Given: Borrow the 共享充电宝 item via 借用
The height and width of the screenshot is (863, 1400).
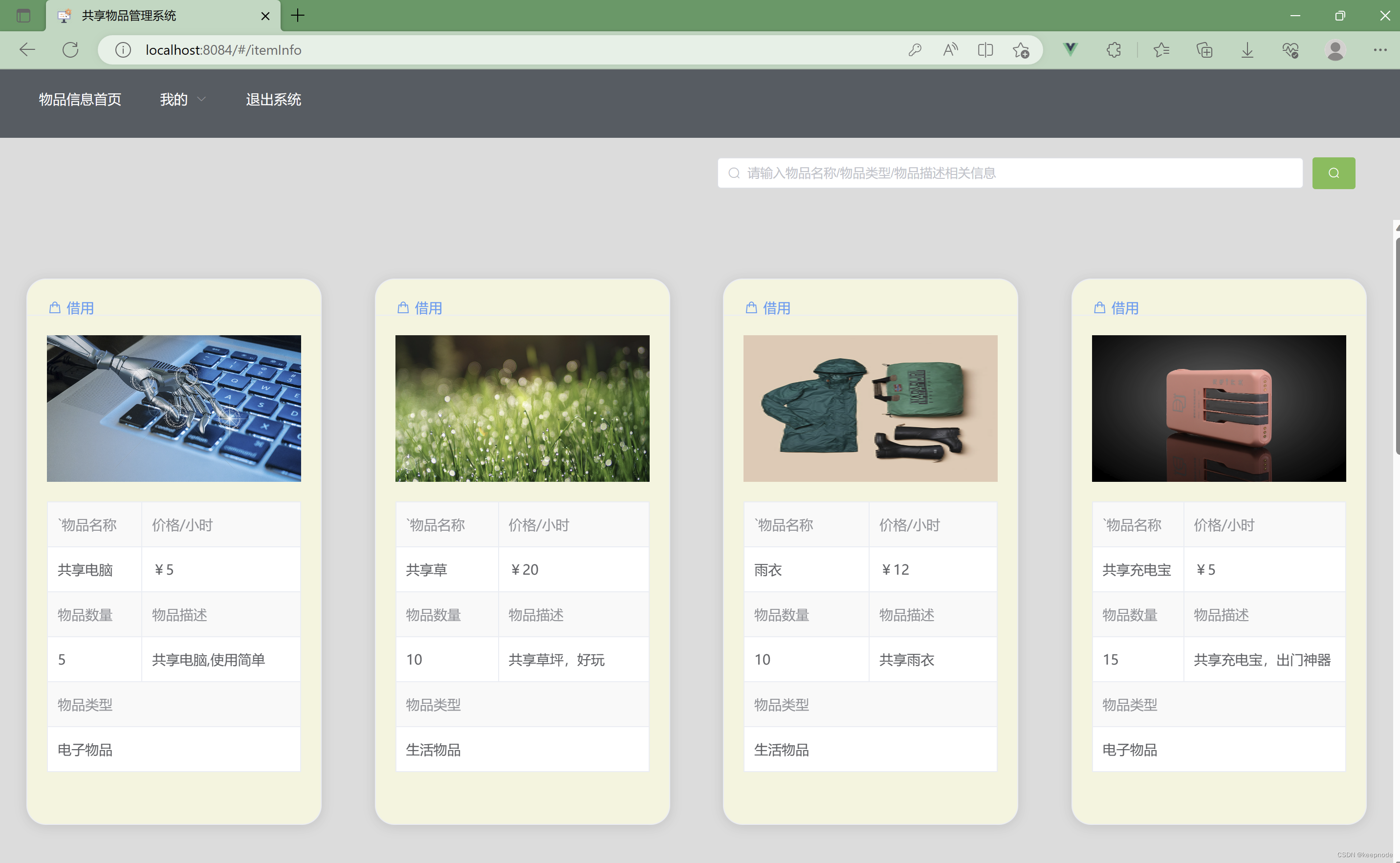Looking at the screenshot, I should point(1116,308).
